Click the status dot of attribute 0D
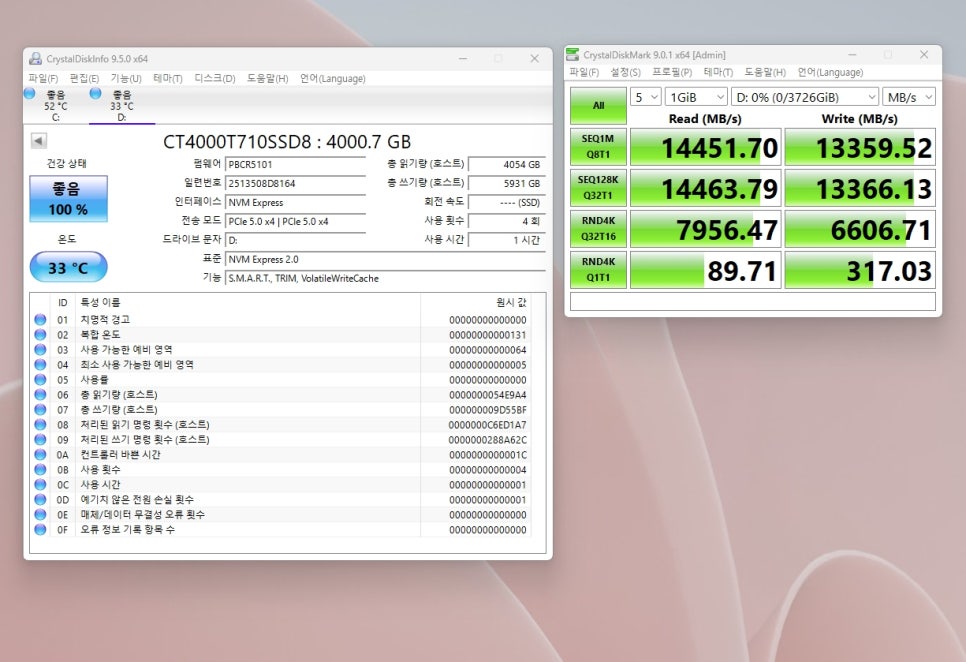Screen dimensions: 966x662 click(41, 499)
